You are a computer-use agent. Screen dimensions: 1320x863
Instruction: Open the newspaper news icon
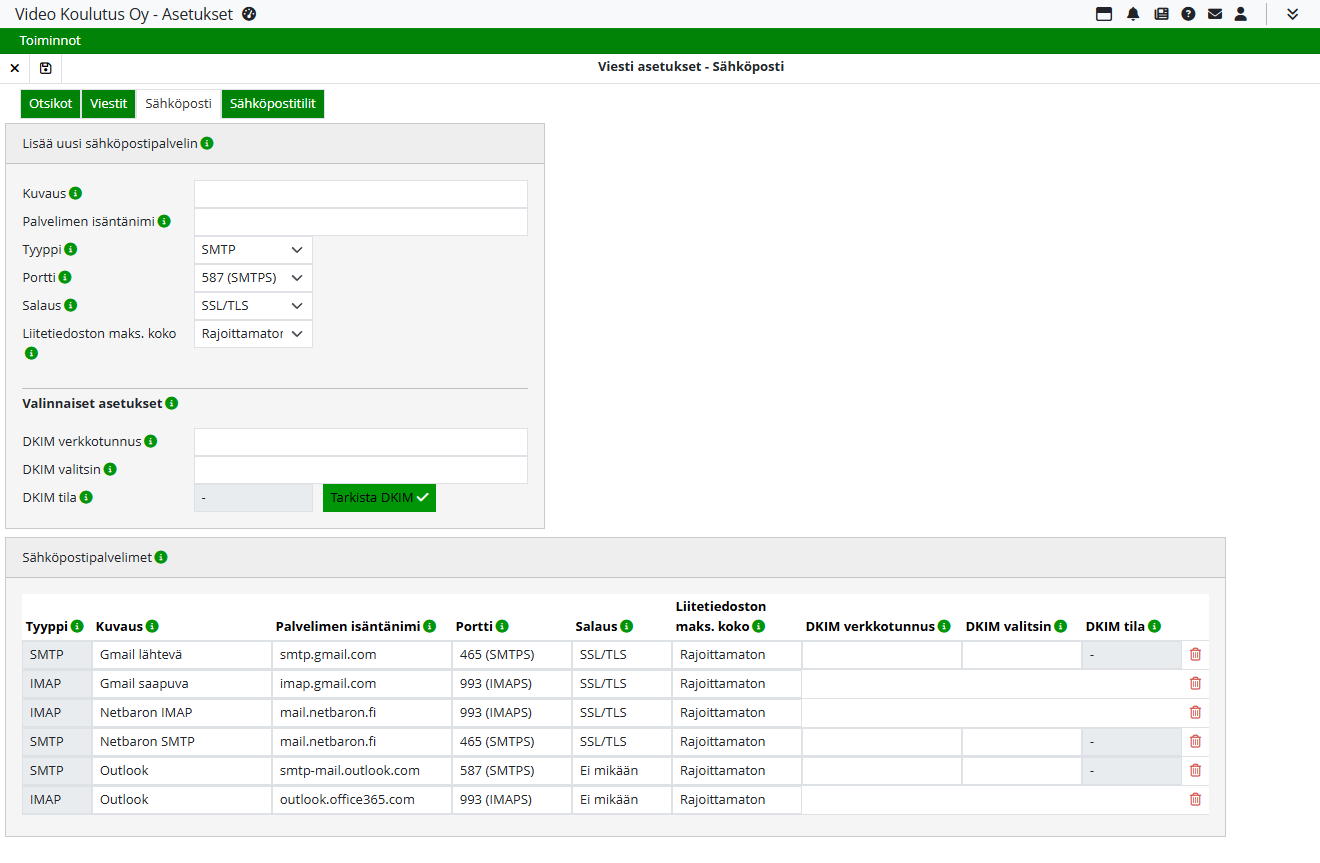tap(1161, 14)
